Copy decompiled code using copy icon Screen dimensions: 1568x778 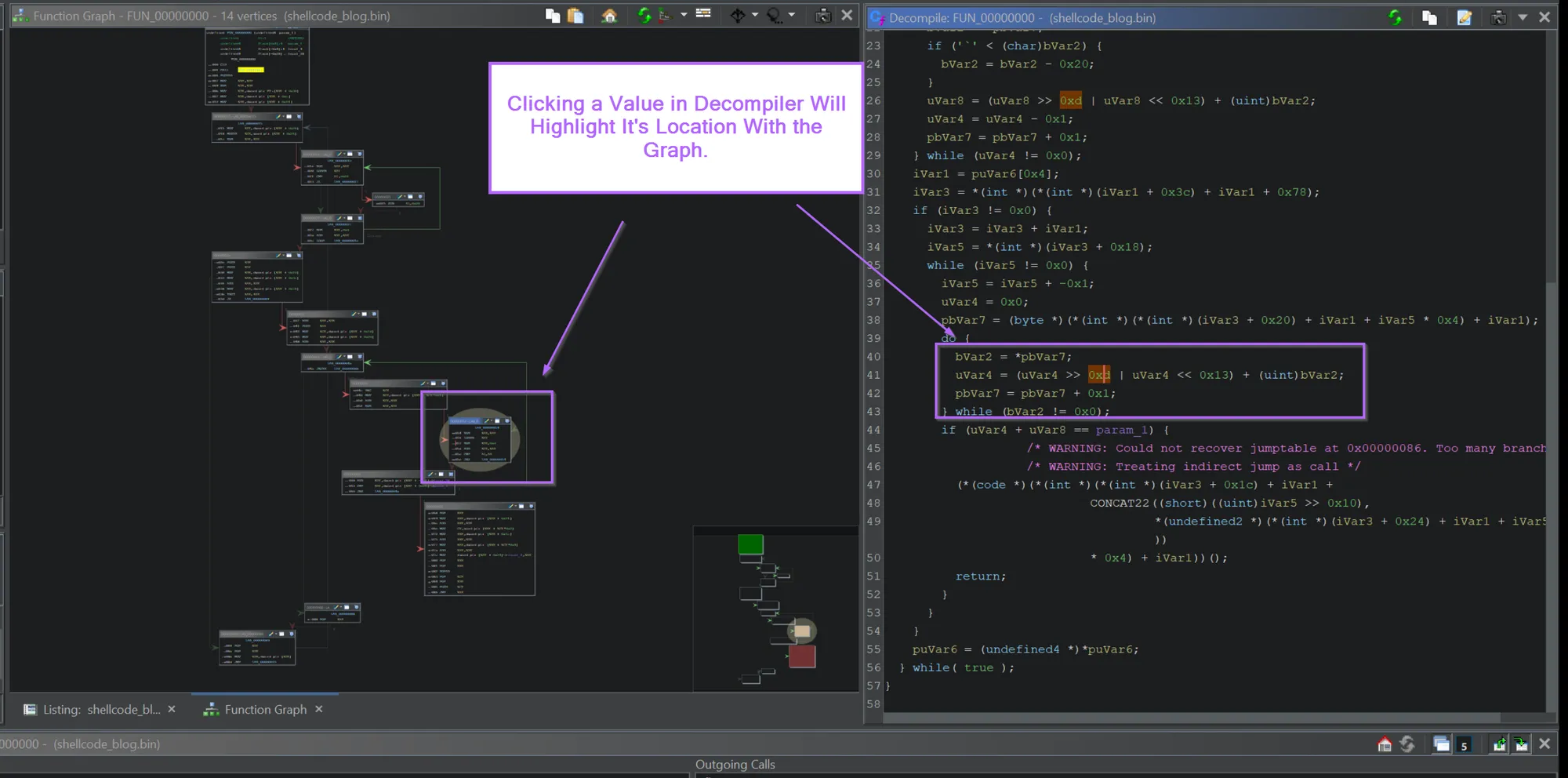click(1429, 17)
